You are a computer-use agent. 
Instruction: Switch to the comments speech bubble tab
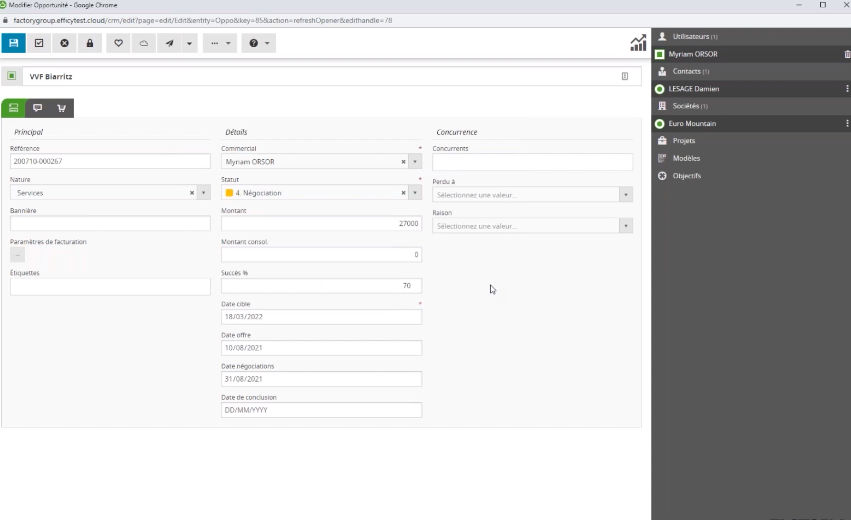coord(38,108)
